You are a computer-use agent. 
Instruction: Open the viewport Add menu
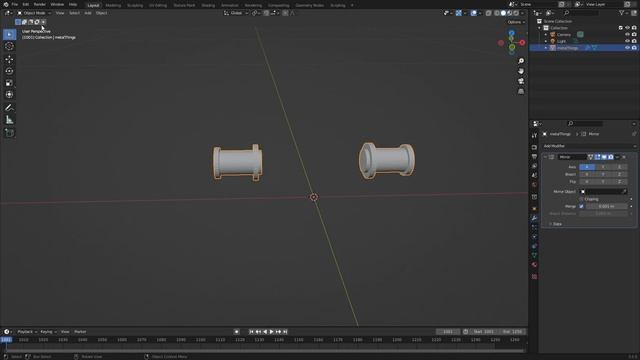pos(88,13)
